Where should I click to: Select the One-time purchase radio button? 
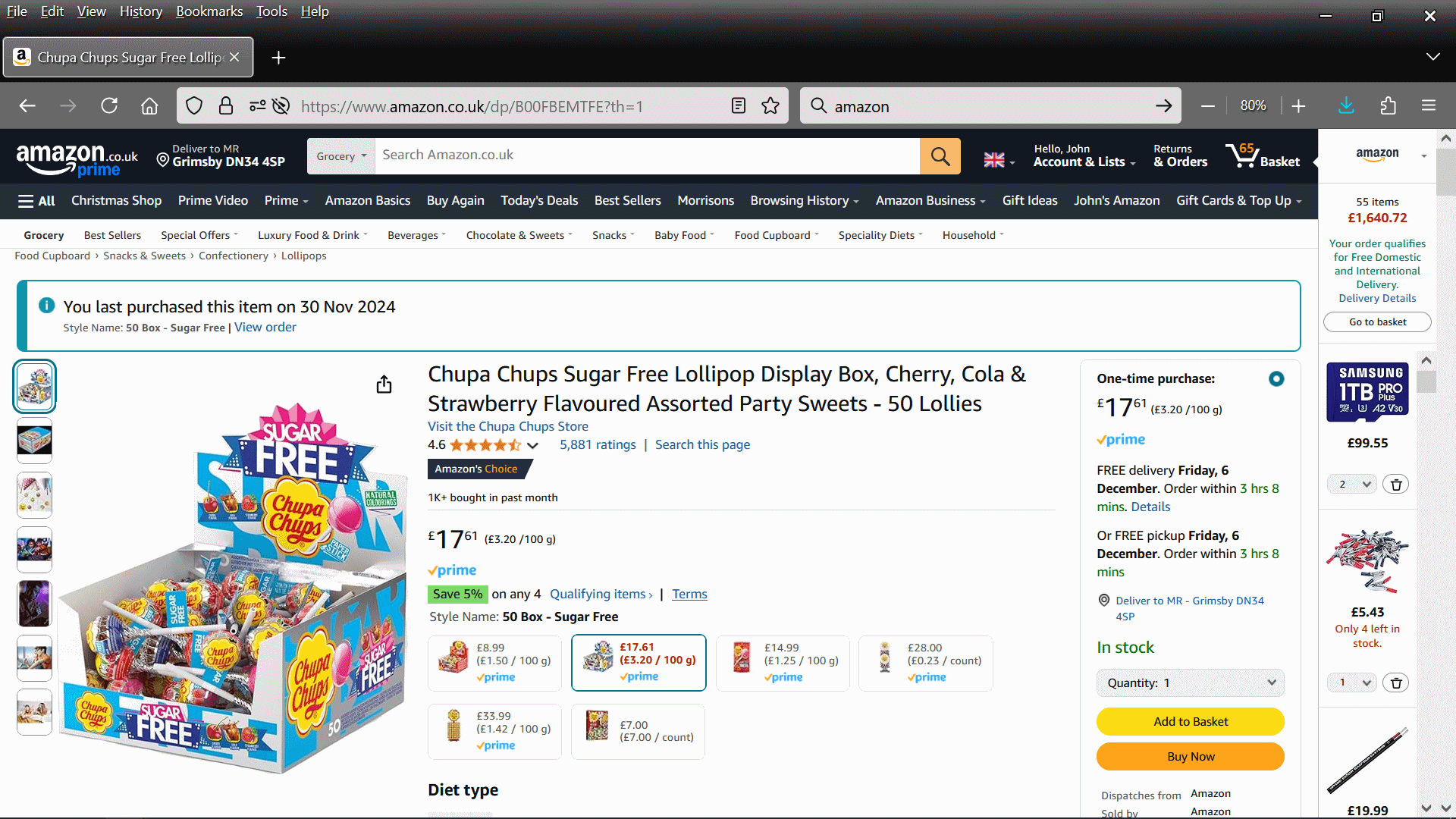pyautogui.click(x=1276, y=379)
